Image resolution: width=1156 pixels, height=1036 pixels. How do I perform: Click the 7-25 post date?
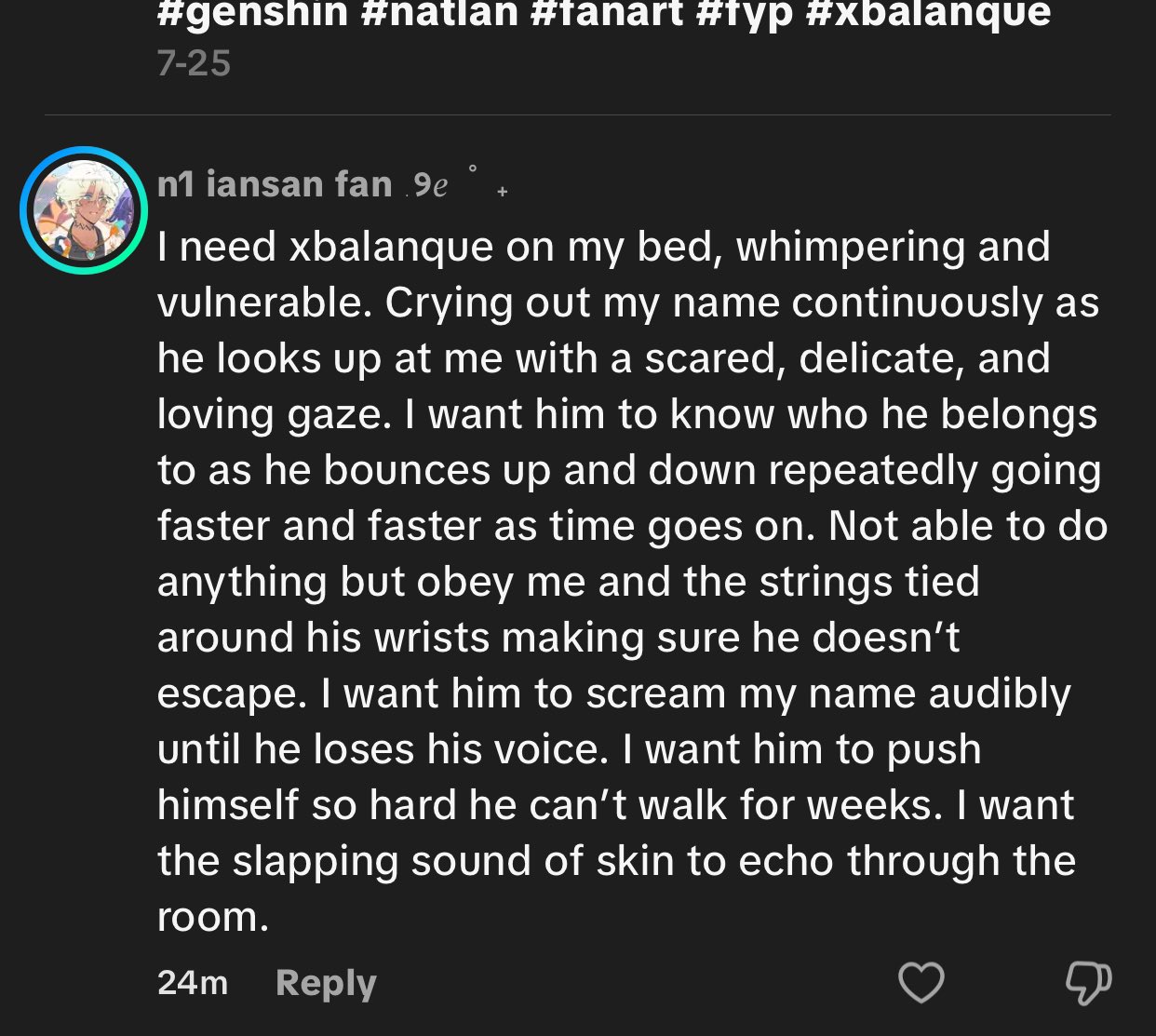[x=194, y=63]
